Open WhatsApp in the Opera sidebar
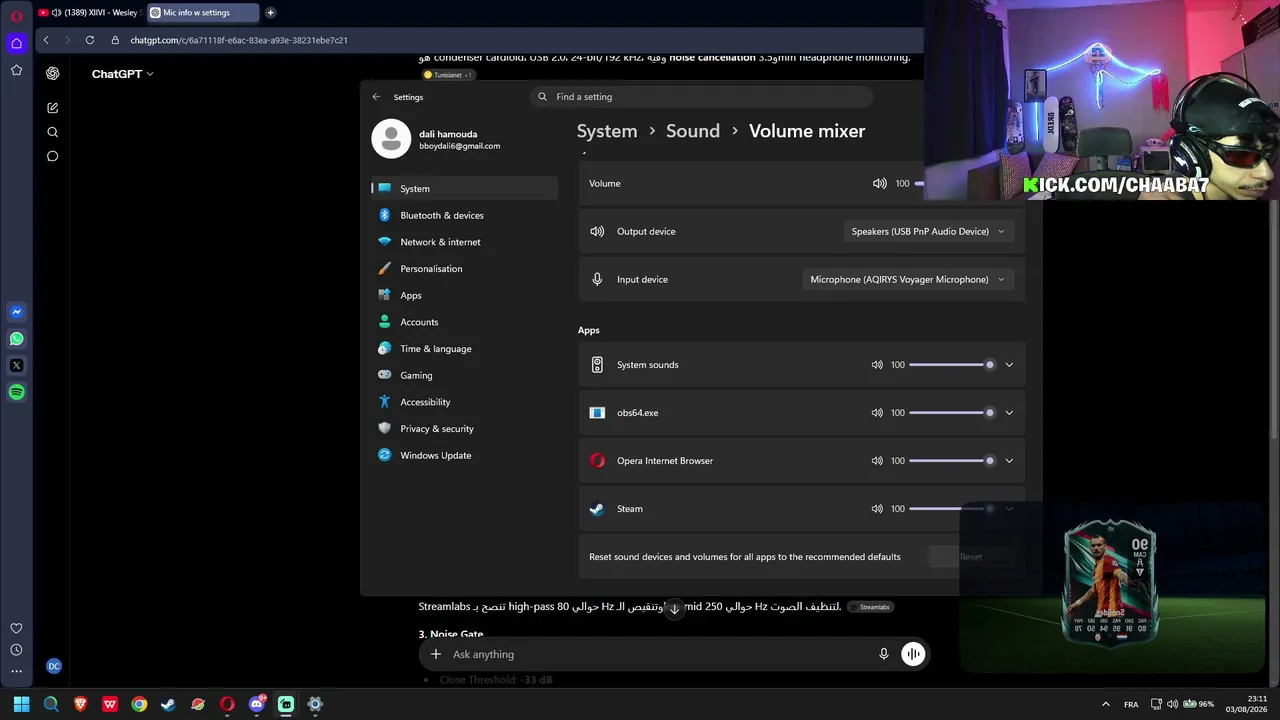1280x720 pixels. tap(16, 339)
